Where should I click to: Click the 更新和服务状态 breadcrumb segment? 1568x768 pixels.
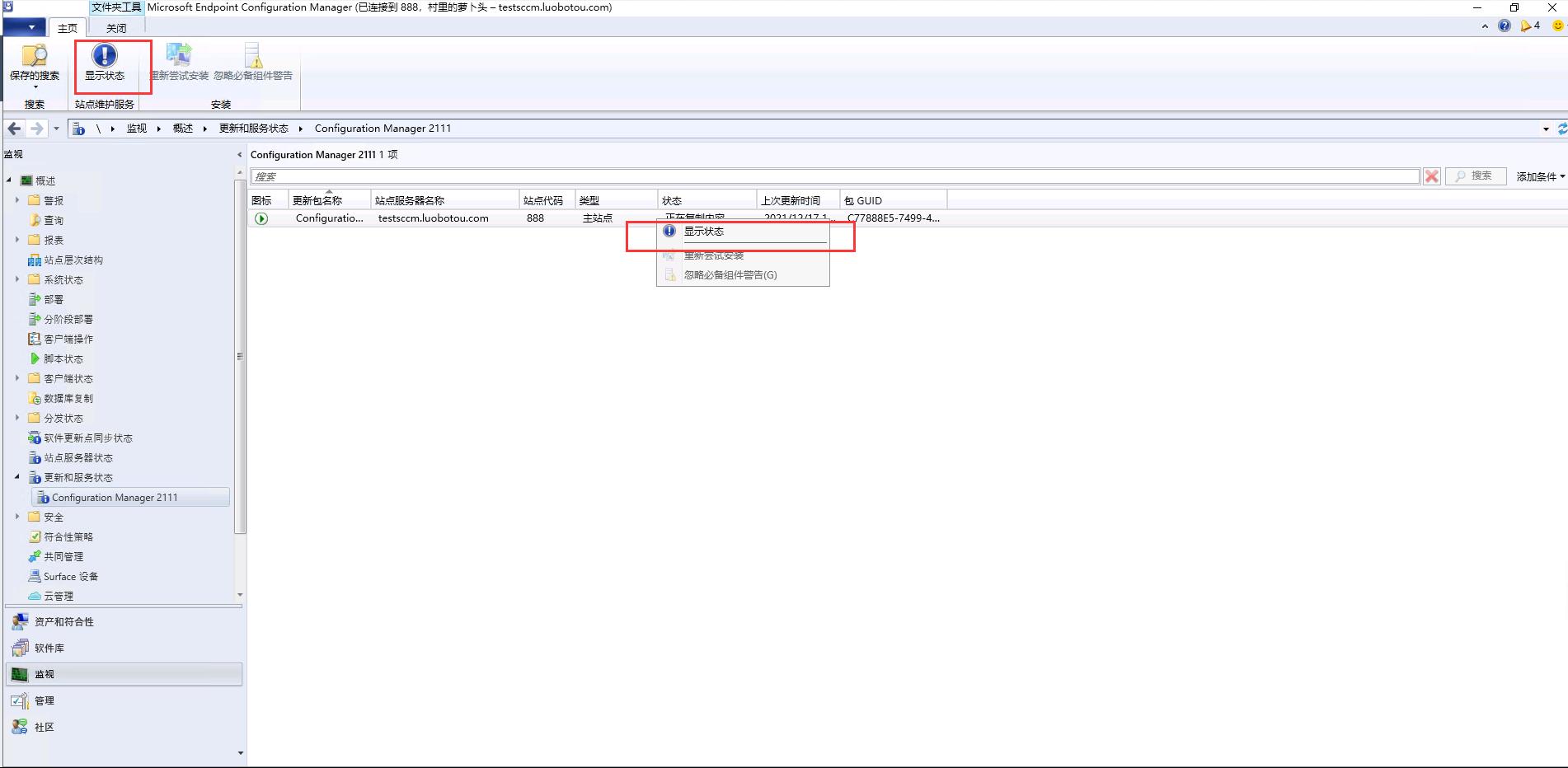(x=253, y=129)
